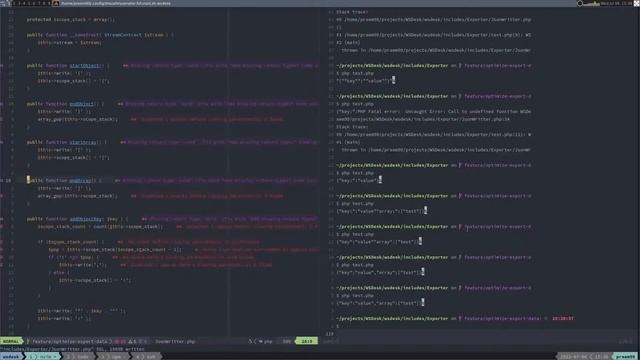Click the array_pop line inside endObject

pyautogui.click(x=78, y=119)
